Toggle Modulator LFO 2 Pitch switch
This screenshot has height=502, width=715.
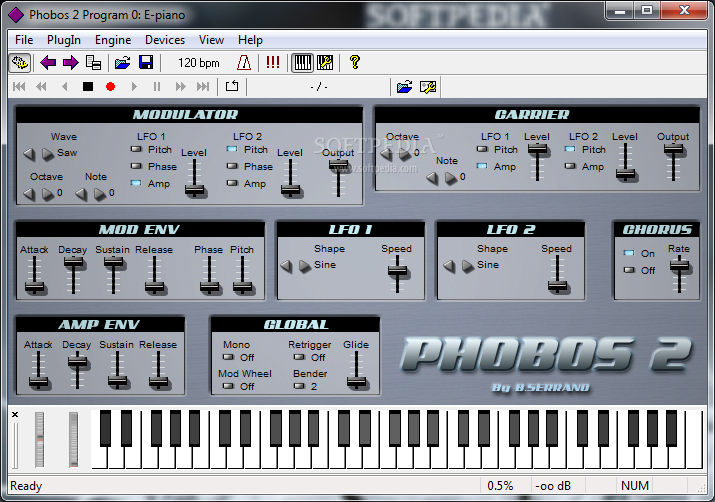tap(232, 149)
